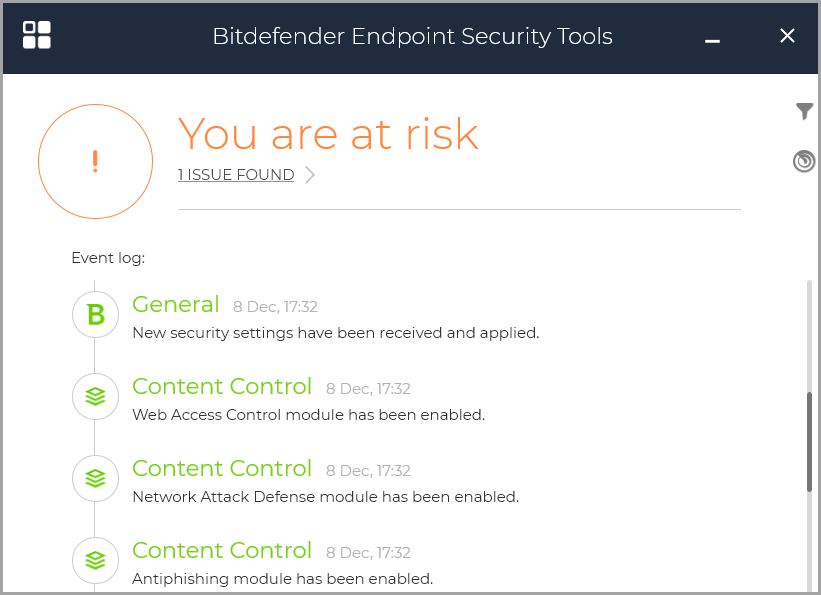
Task: Select the Web Access Control event heading
Action: point(222,387)
